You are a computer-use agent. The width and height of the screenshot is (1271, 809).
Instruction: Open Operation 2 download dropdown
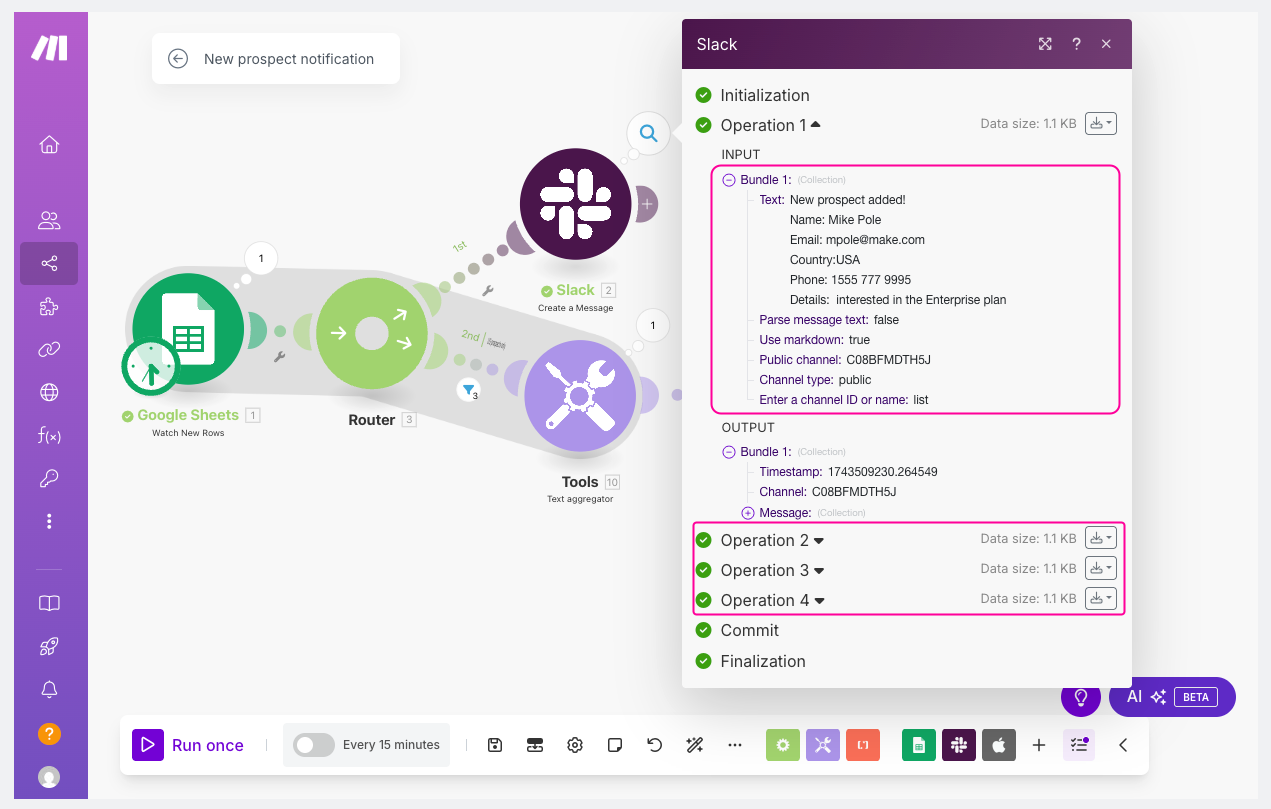1100,538
